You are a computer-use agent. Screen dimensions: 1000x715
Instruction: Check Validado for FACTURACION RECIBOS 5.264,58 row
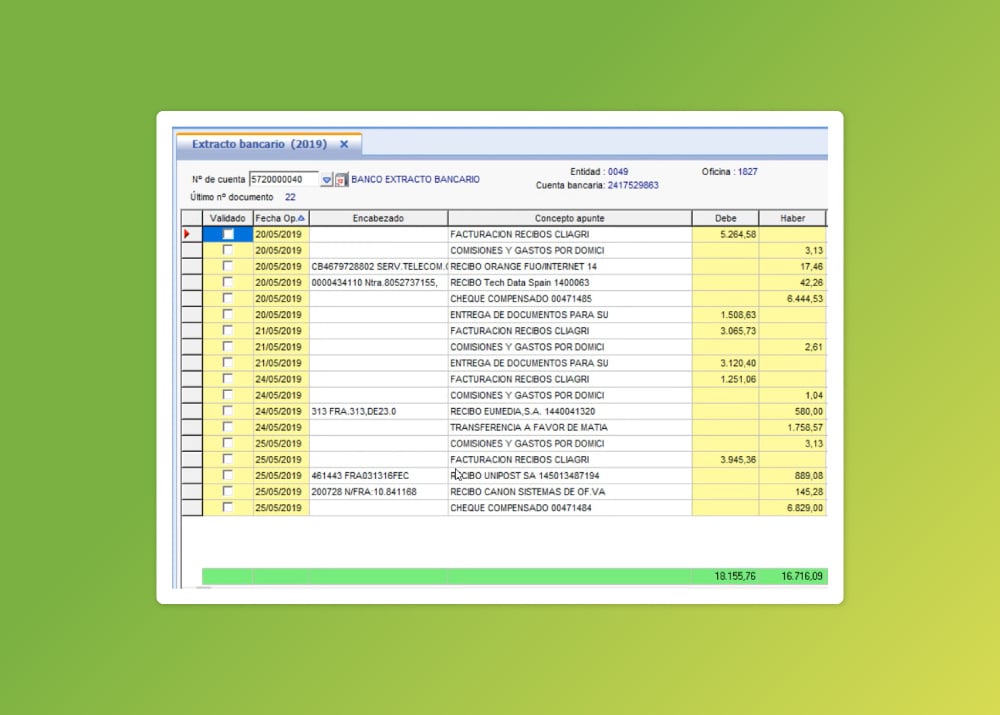pyautogui.click(x=228, y=234)
